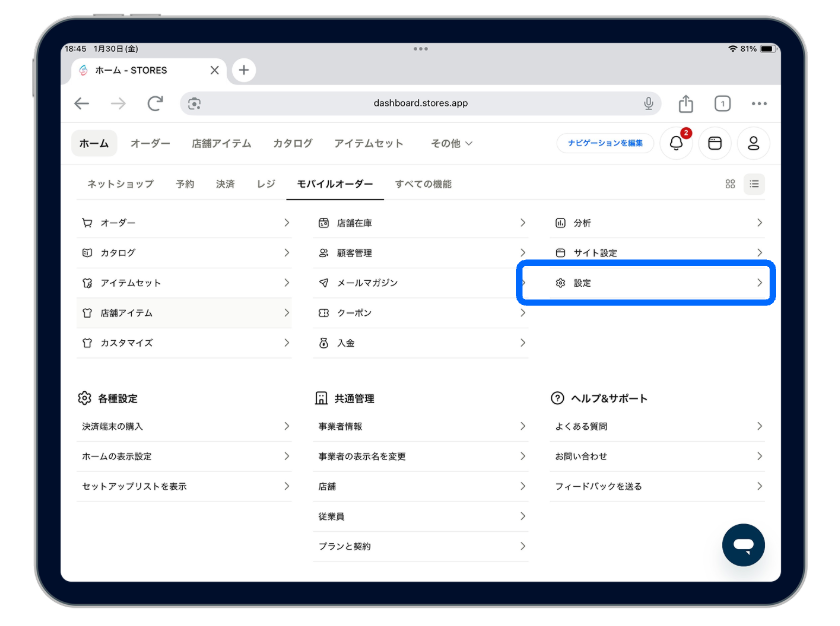Click the Safari share icon
This screenshot has height=626, width=840.
(x=686, y=103)
